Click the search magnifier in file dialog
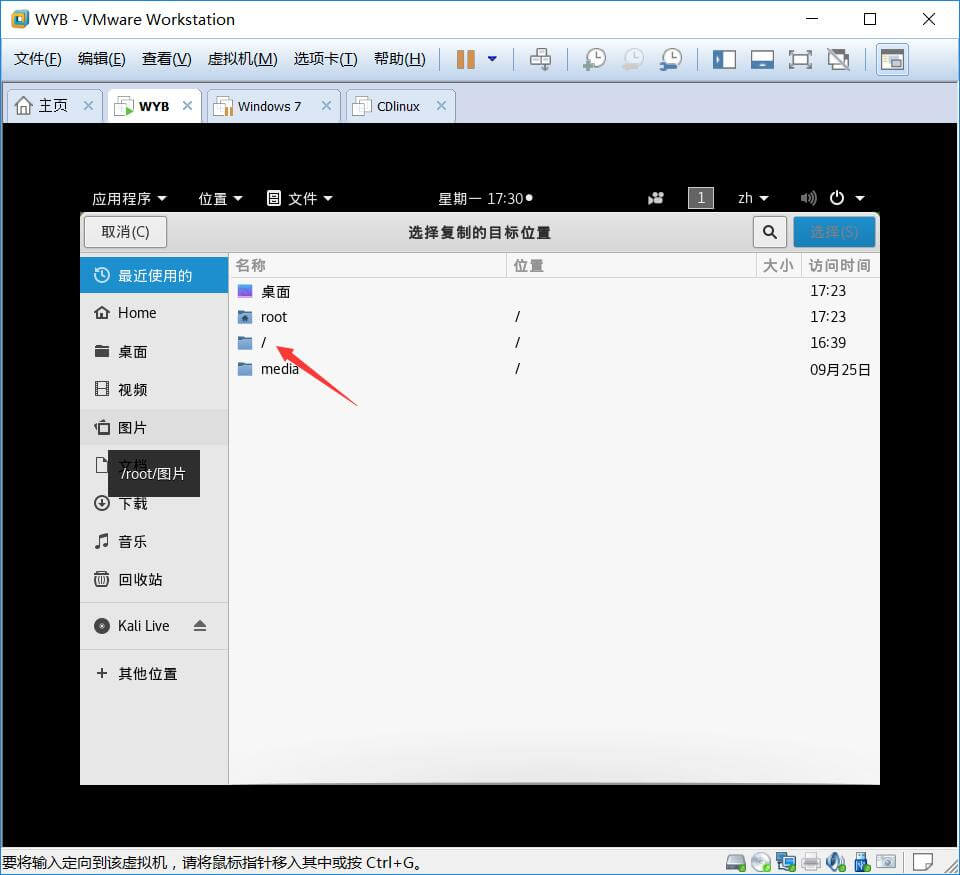Viewport: 960px width, 875px height. (x=769, y=232)
